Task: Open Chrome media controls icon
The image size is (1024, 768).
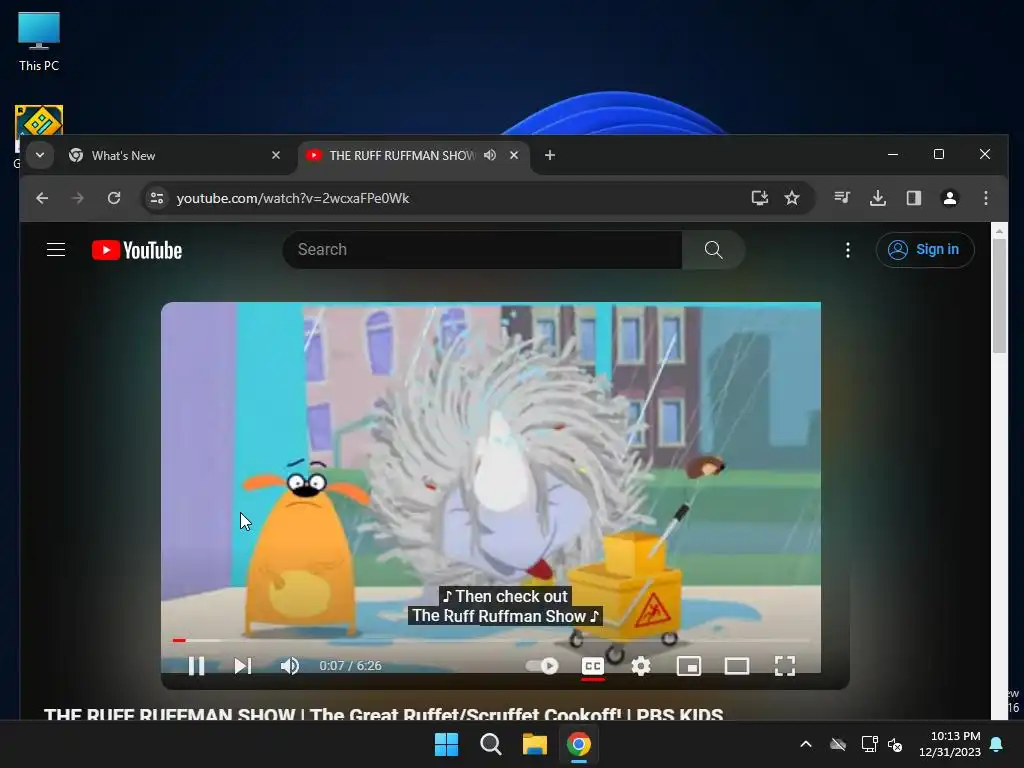Action: click(x=842, y=198)
